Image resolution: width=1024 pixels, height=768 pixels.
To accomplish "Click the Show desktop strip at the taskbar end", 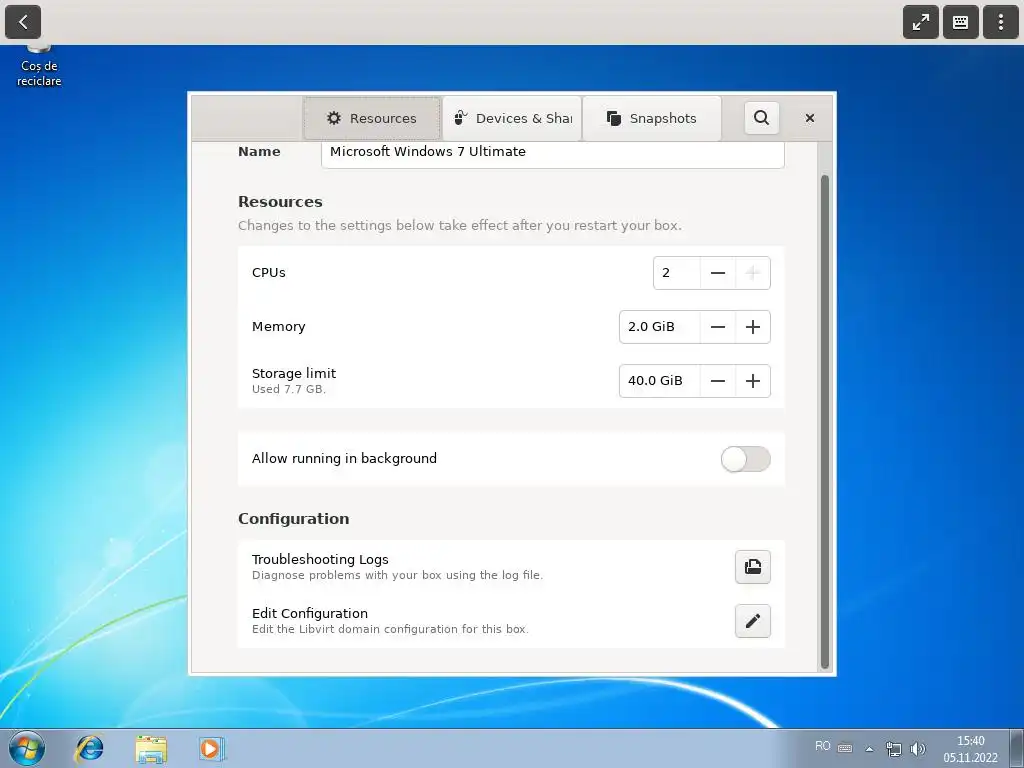I will click(1017, 748).
